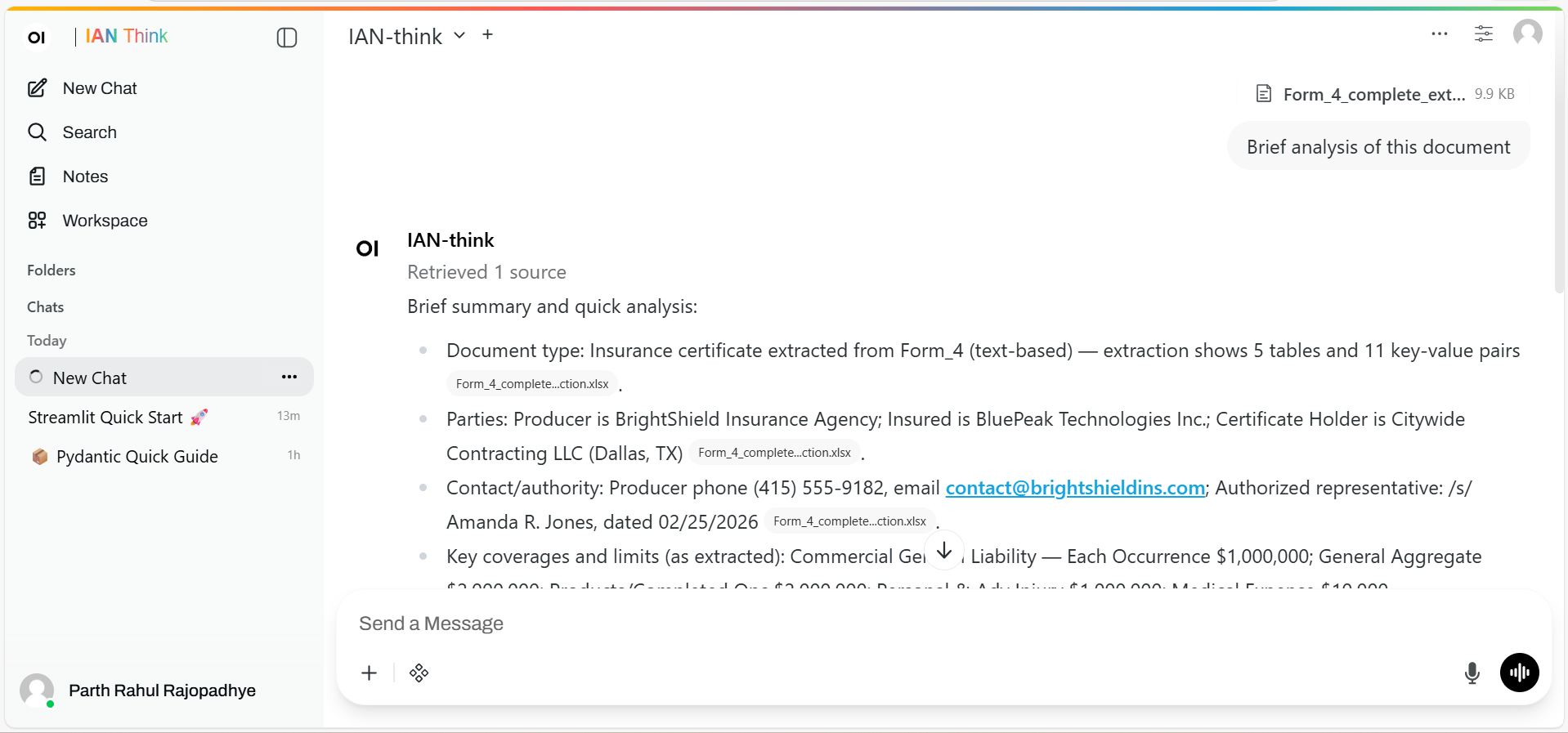The height and width of the screenshot is (733, 1568).
Task: Open the chat controls sliders icon
Action: (x=1484, y=34)
